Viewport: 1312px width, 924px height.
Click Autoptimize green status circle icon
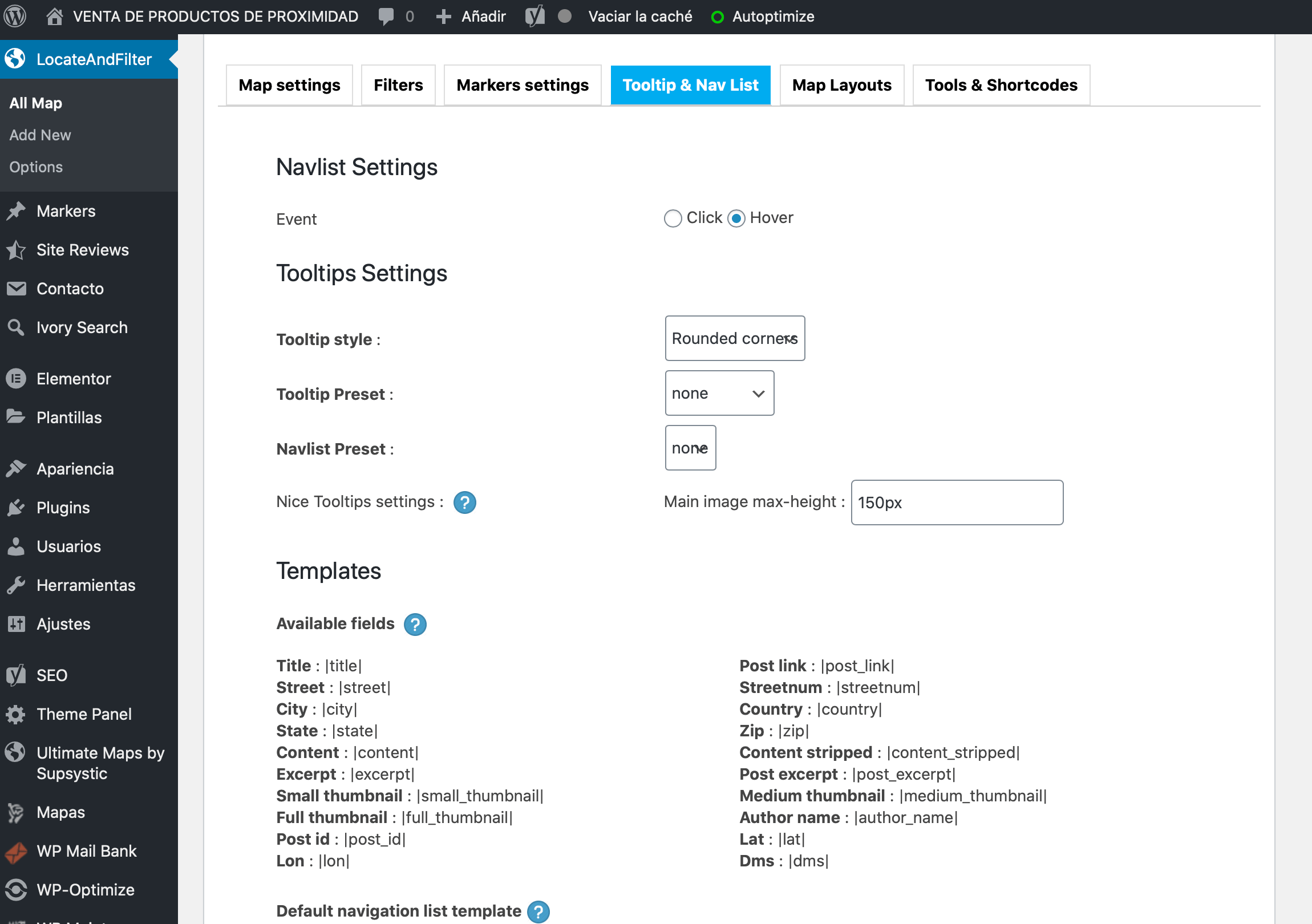(717, 17)
